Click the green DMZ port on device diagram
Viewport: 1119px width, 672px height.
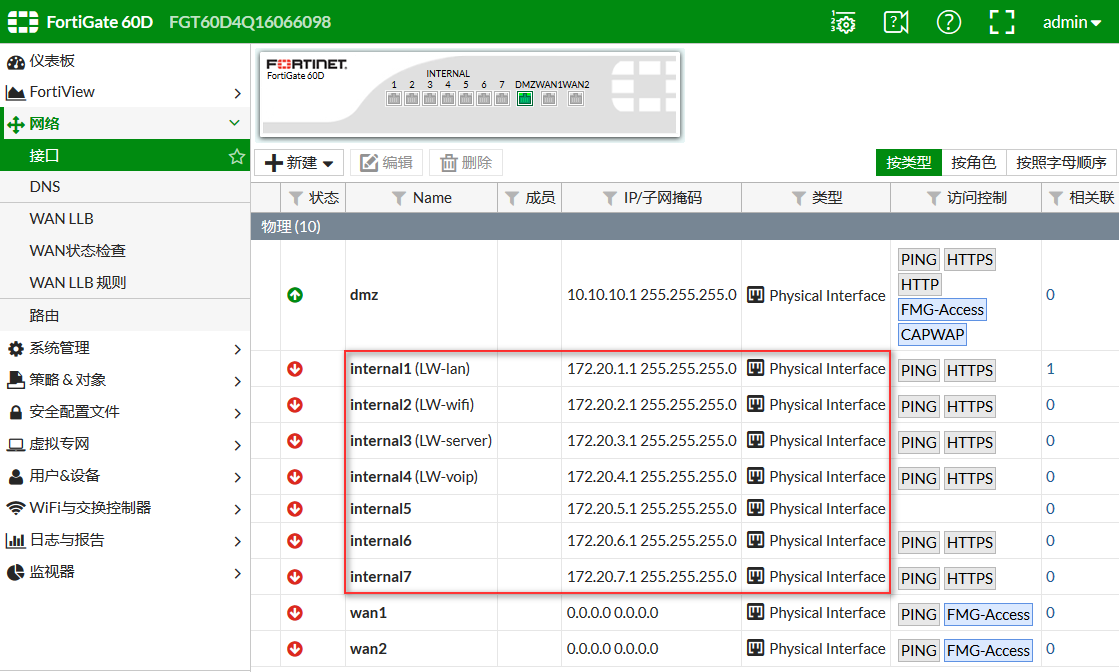pos(525,99)
